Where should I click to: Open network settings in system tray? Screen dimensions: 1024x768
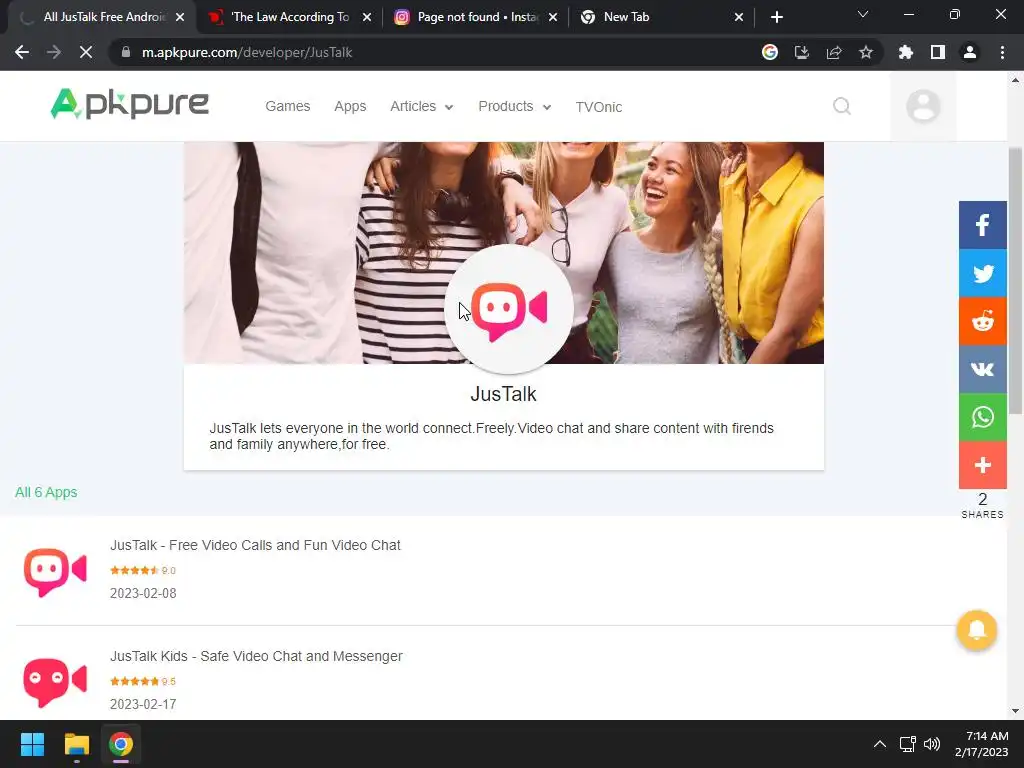click(907, 744)
